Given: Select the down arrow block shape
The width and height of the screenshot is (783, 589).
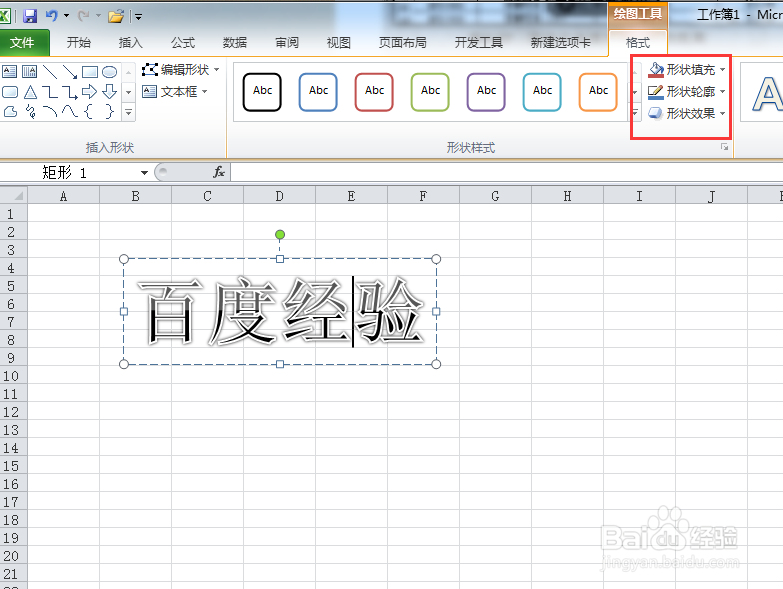Looking at the screenshot, I should pyautogui.click(x=109, y=92).
